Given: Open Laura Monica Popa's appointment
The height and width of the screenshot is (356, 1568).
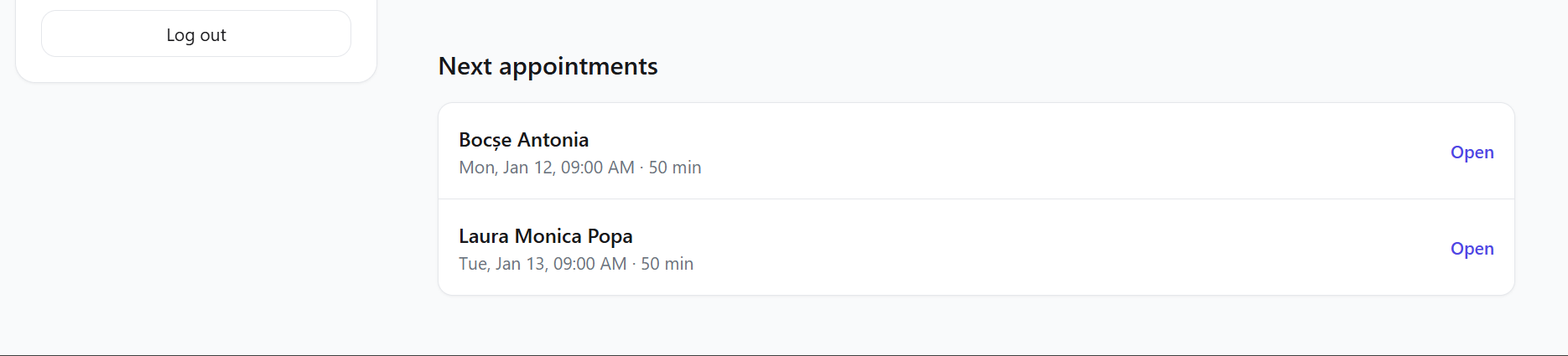Looking at the screenshot, I should [1472, 249].
